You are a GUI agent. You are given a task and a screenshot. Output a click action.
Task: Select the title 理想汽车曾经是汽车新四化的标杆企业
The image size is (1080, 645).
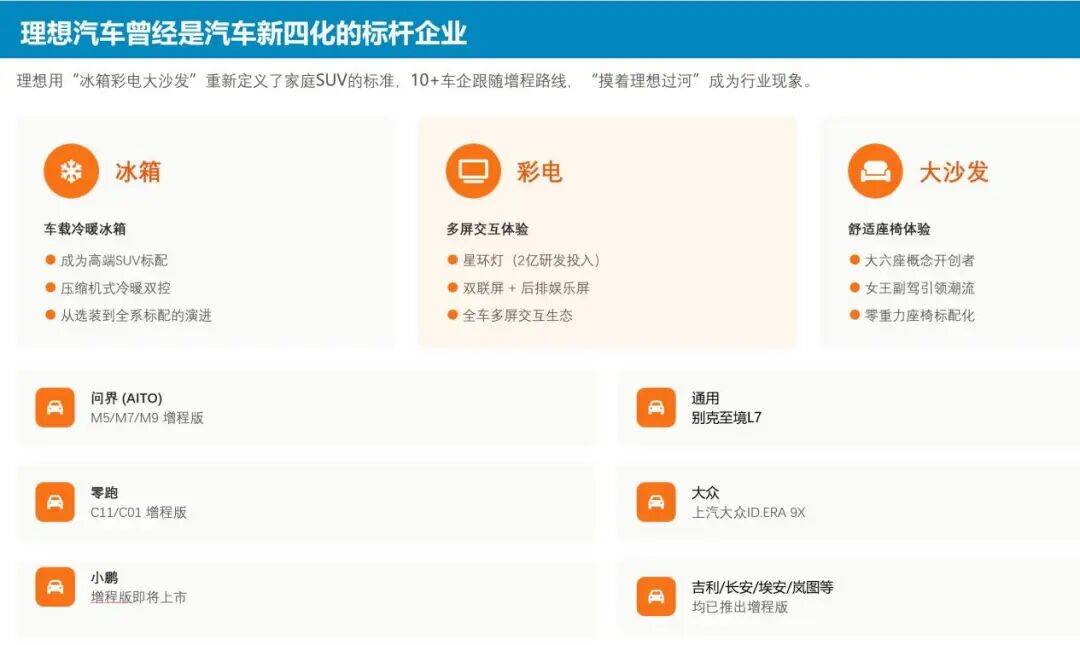[244, 33]
